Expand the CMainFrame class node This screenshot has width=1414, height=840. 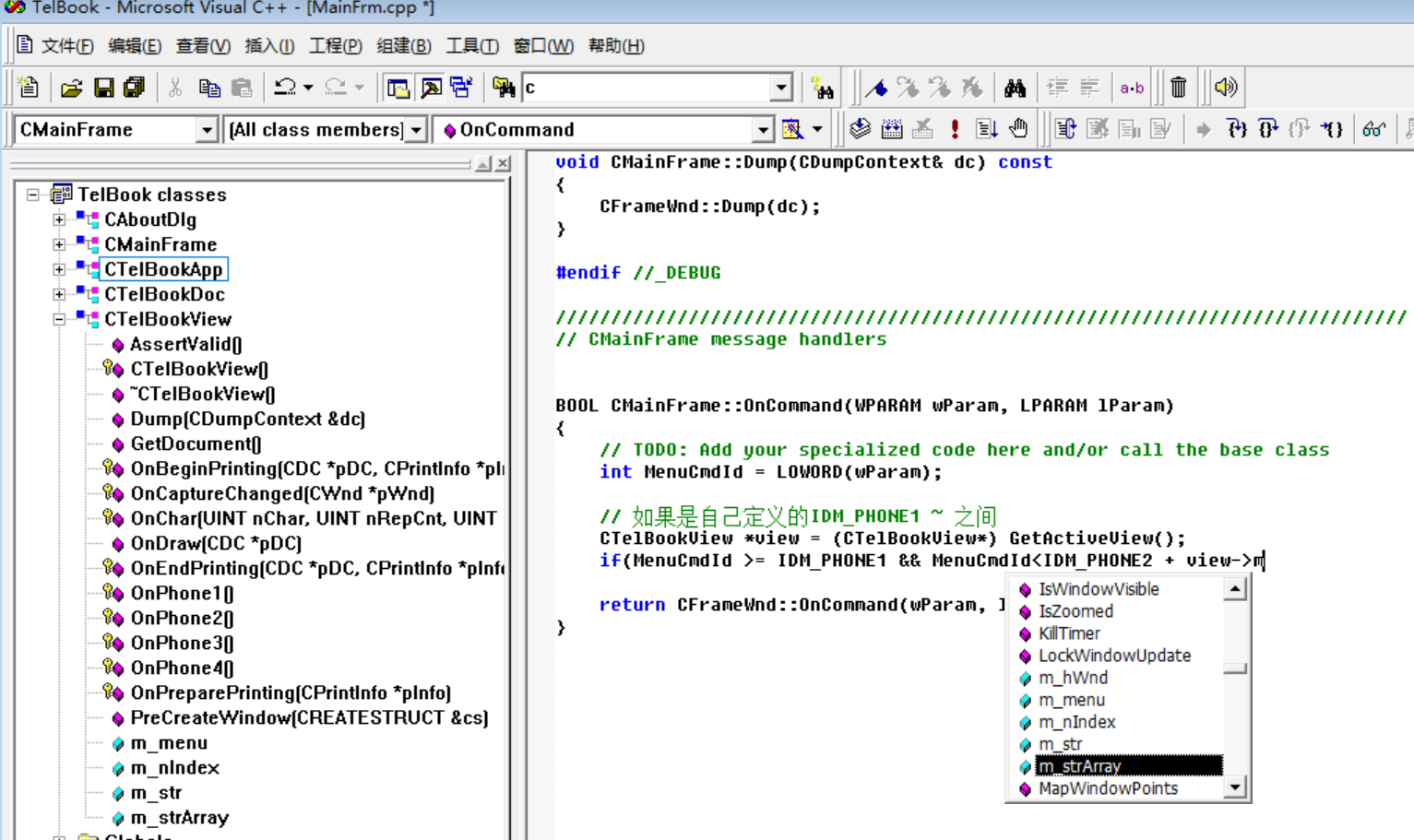pos(59,244)
